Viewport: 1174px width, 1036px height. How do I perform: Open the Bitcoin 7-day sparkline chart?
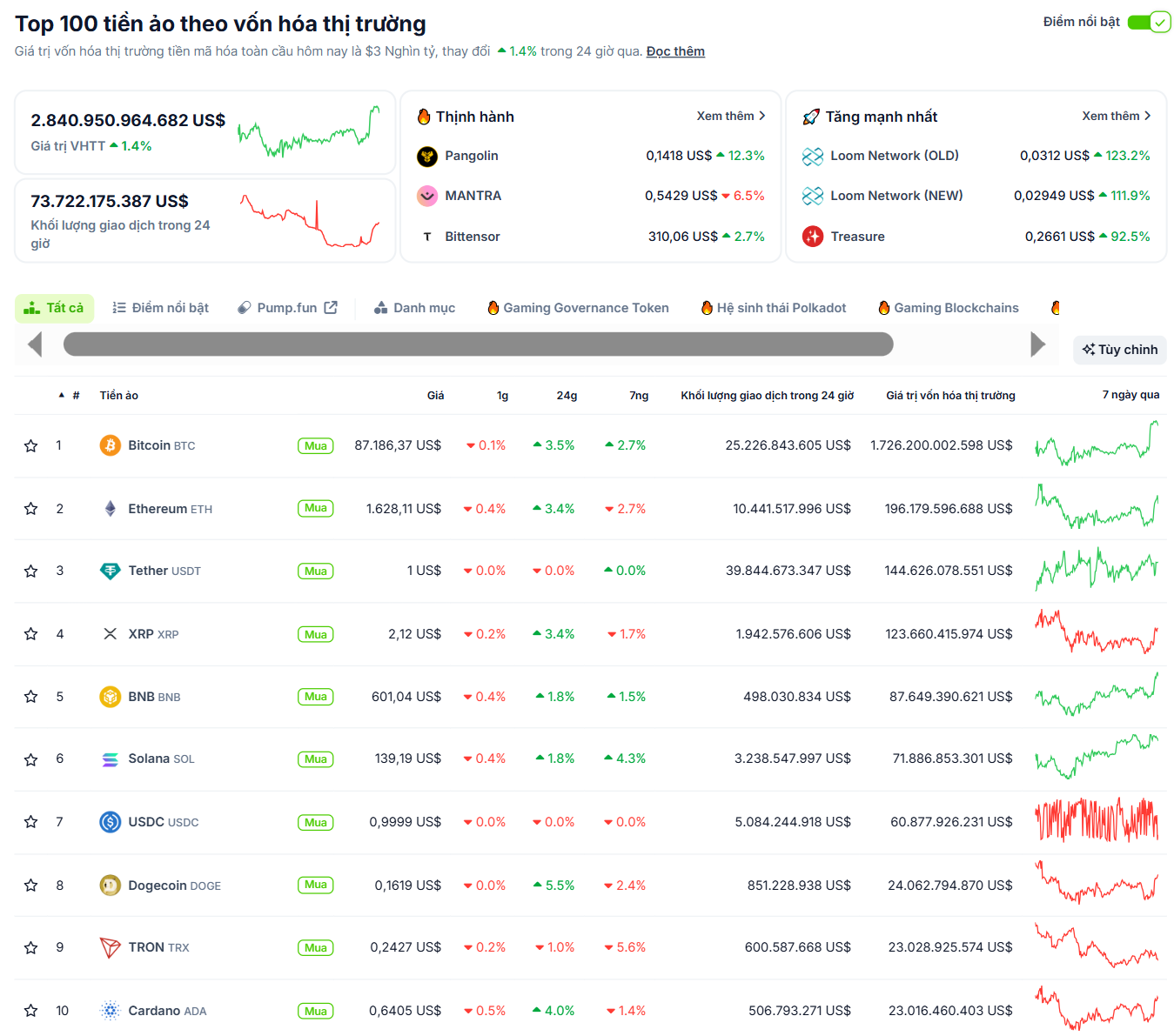[1097, 444]
